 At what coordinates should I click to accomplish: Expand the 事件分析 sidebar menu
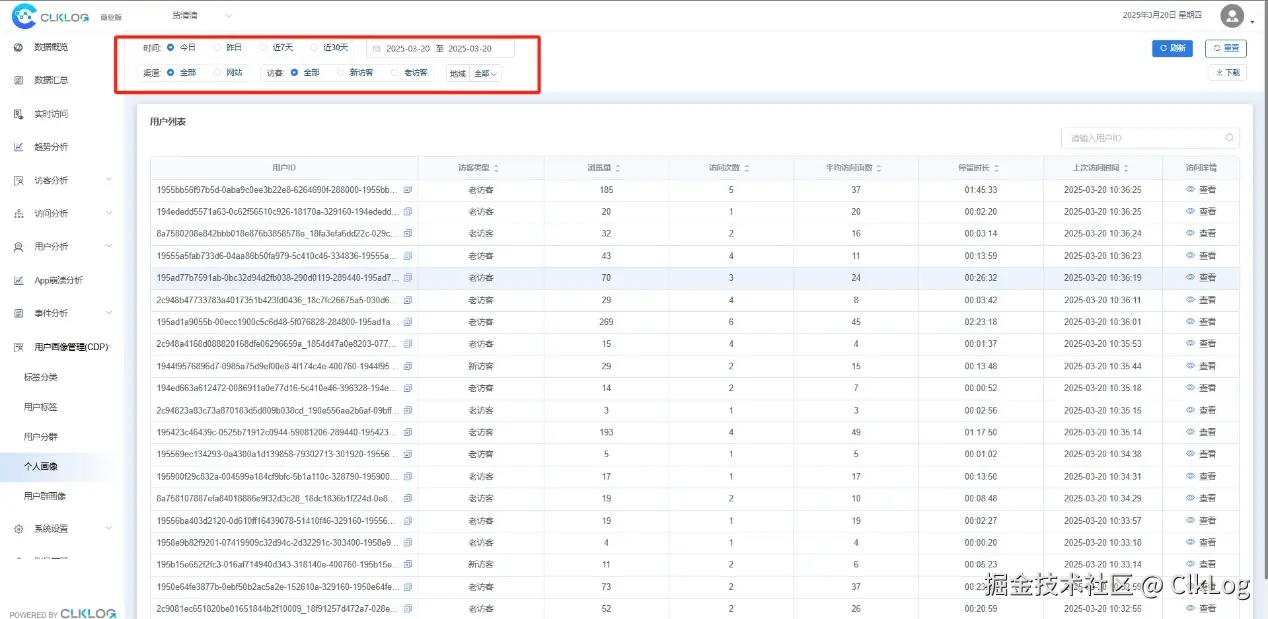coord(109,313)
